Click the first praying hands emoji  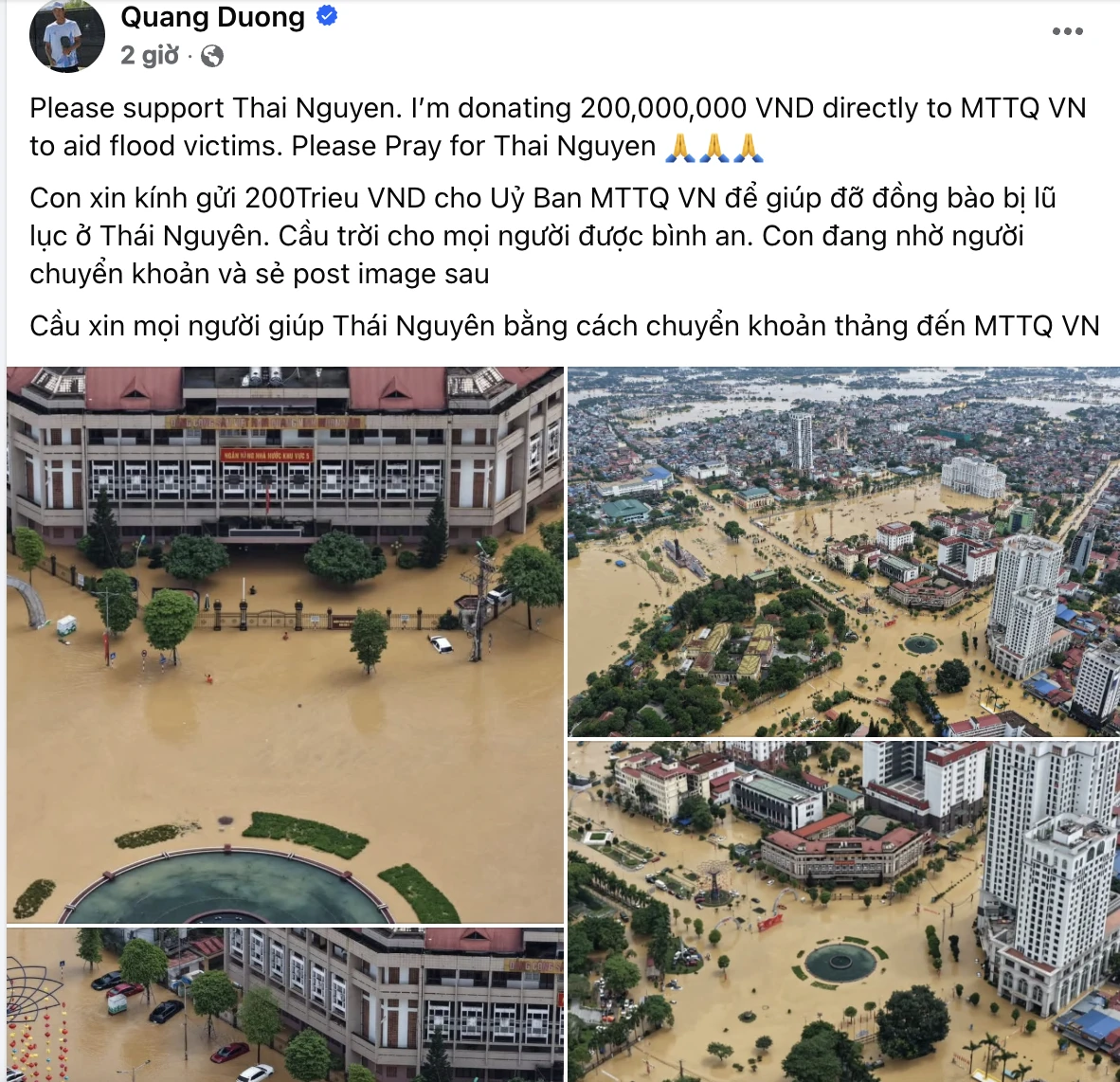pos(679,147)
